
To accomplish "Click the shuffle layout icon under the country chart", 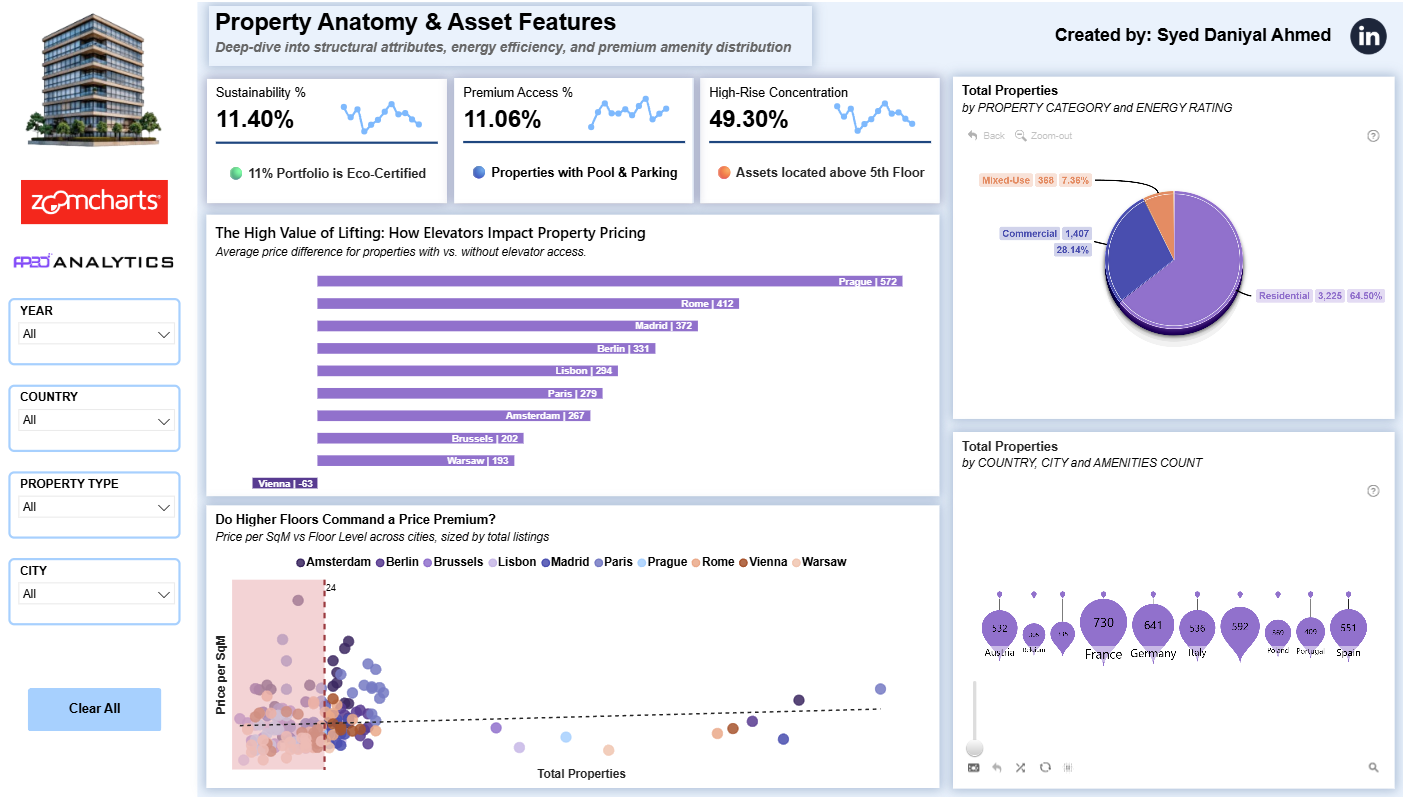I will pyautogui.click(x=1020, y=767).
